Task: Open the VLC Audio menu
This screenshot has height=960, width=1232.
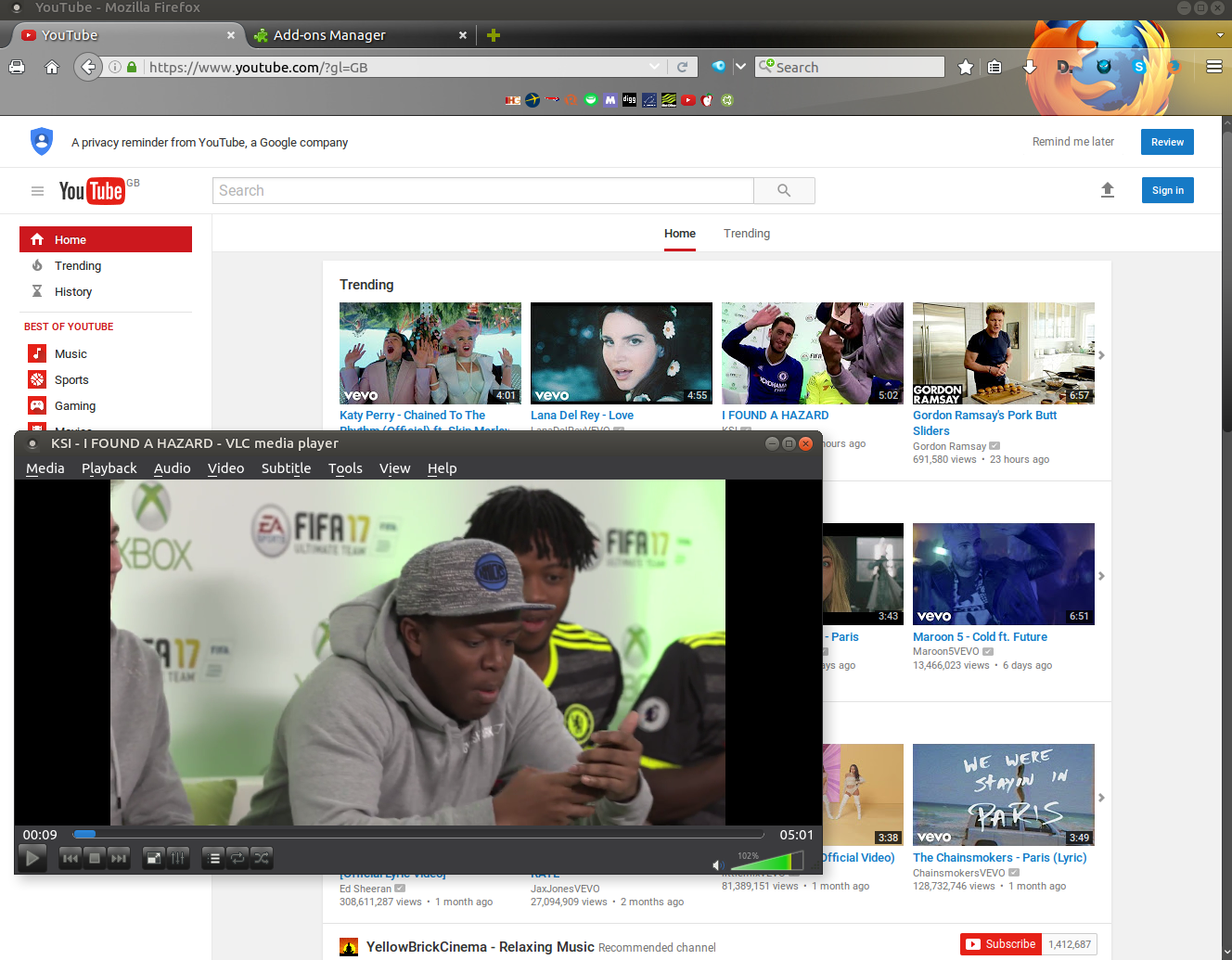Action: [173, 468]
